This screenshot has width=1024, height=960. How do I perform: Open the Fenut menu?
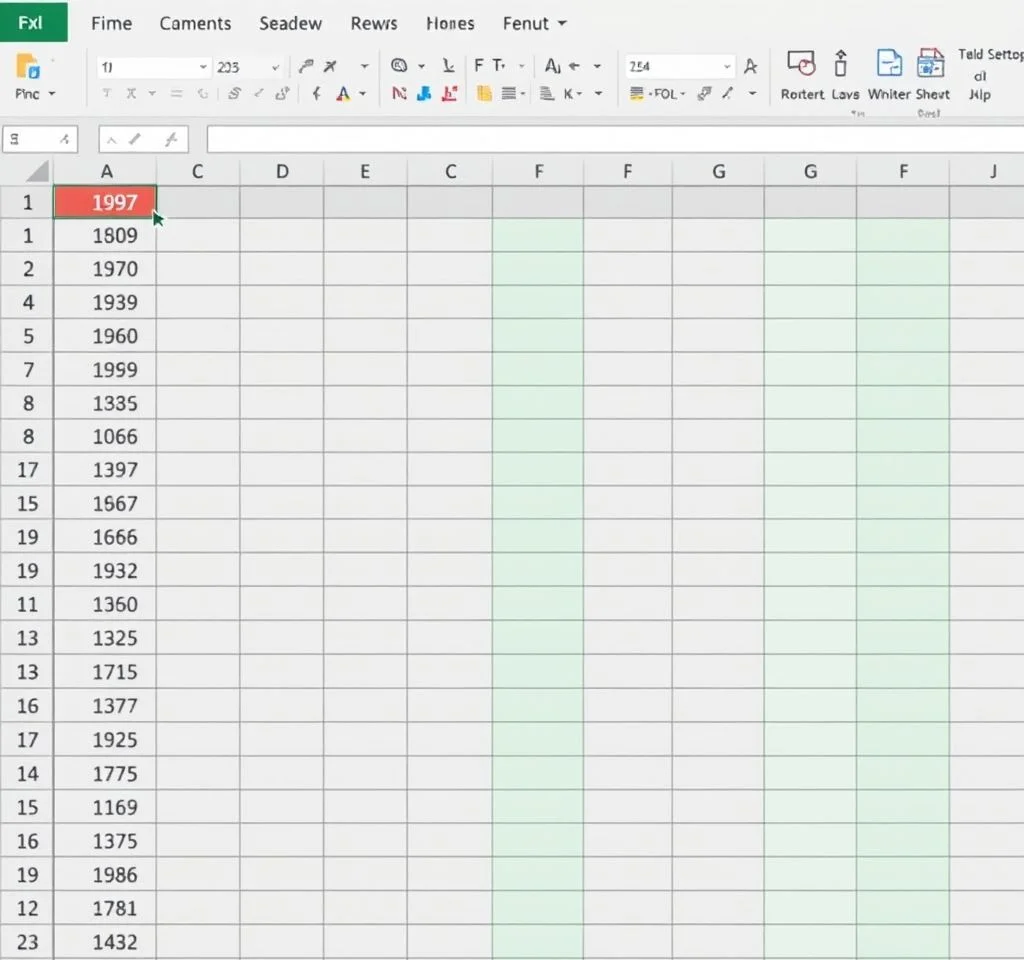(534, 23)
